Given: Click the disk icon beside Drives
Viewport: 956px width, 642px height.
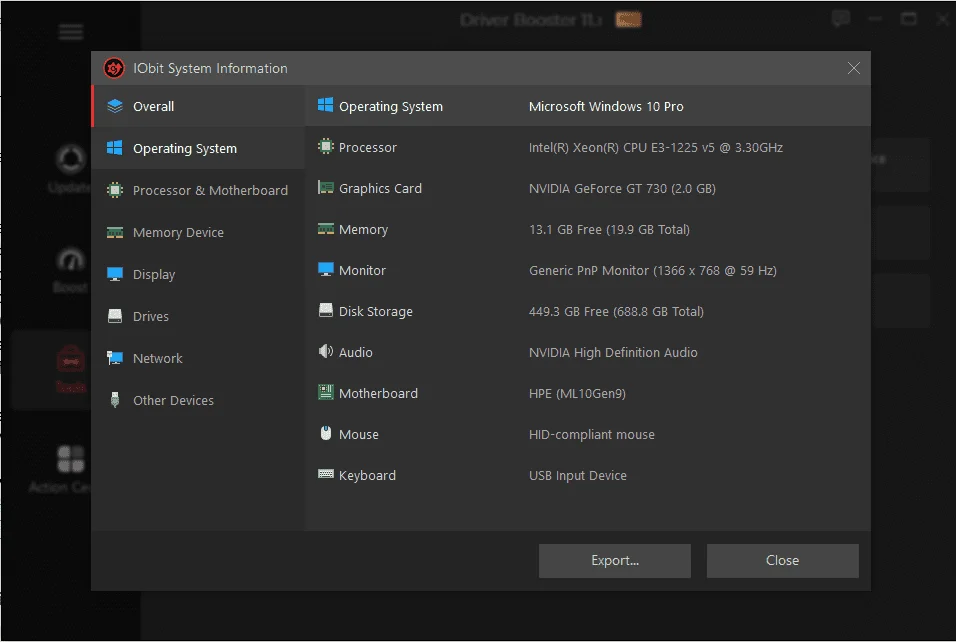Looking at the screenshot, I should (115, 316).
